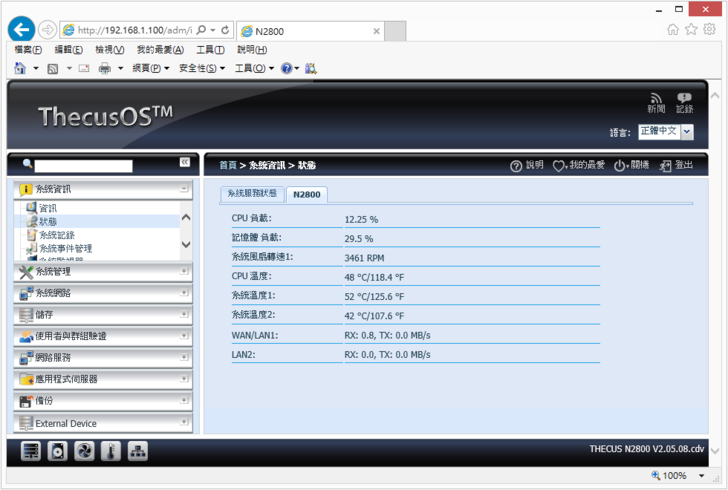Click the thermometer temperature icon
This screenshot has height=490, width=728.
click(x=111, y=451)
